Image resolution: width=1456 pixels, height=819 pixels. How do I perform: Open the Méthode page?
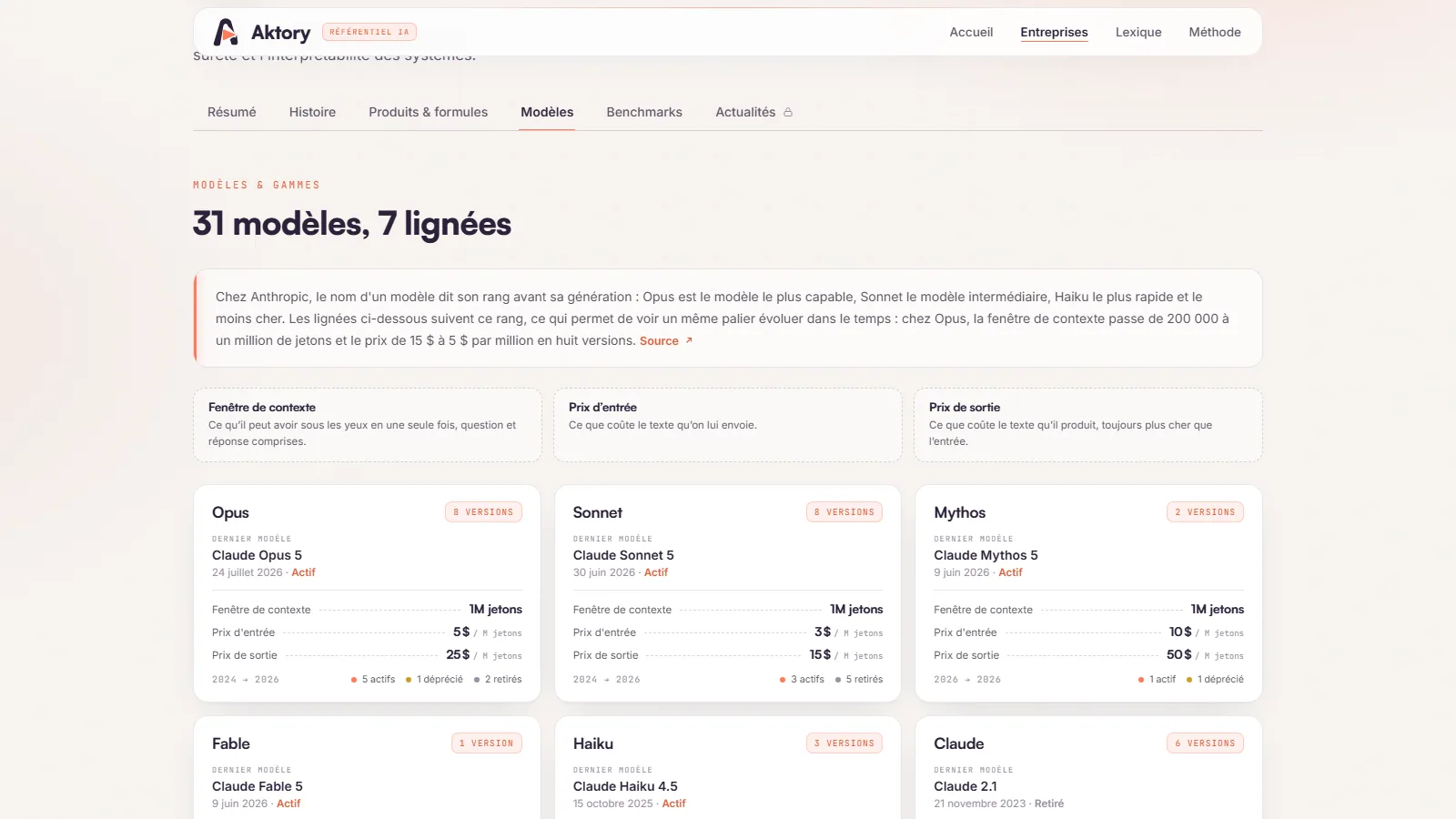[x=1215, y=32]
